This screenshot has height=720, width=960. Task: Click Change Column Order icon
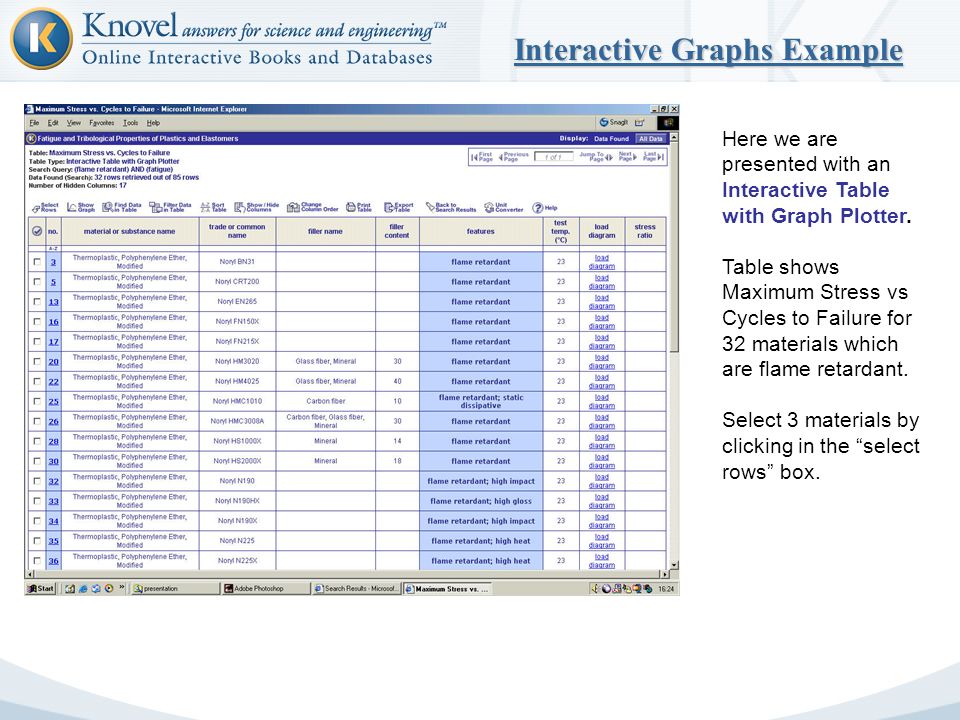click(312, 208)
